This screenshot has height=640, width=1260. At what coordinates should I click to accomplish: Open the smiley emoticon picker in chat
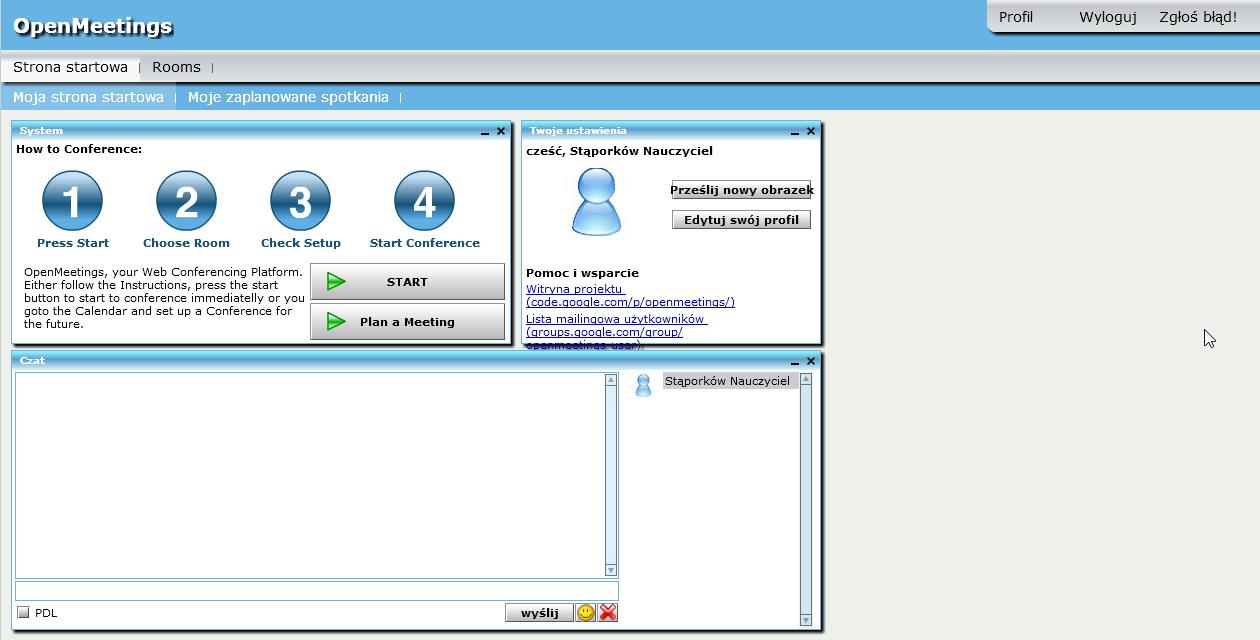pos(586,613)
